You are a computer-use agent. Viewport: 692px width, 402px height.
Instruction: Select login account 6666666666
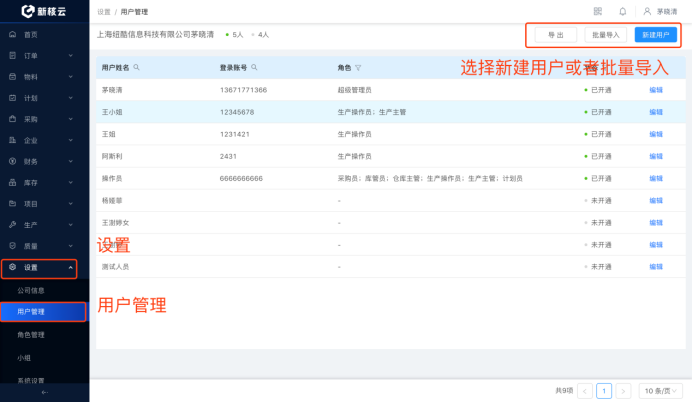[241, 178]
